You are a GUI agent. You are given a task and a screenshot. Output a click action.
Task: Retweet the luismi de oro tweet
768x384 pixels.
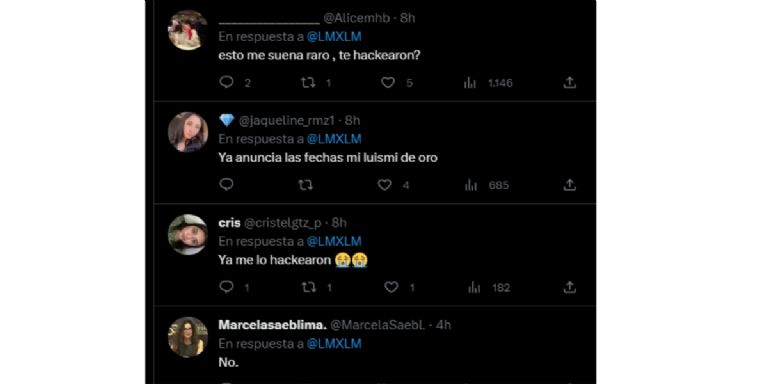pyautogui.click(x=306, y=185)
